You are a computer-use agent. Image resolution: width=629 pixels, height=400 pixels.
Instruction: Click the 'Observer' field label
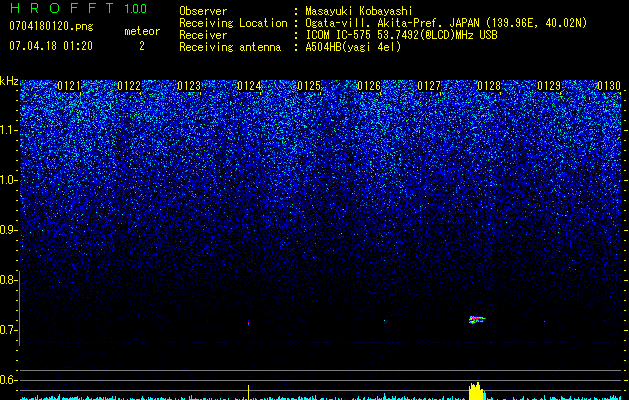203,11
